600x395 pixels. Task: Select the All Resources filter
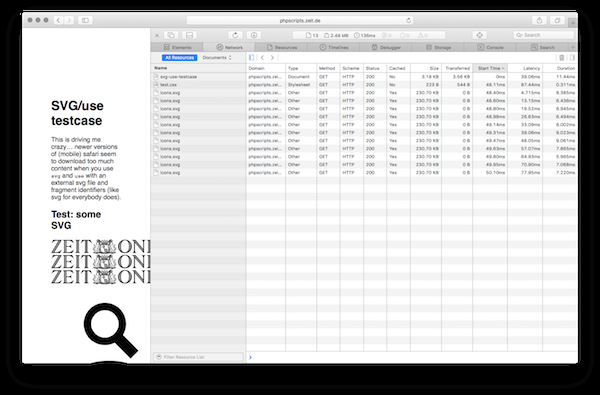click(179, 58)
